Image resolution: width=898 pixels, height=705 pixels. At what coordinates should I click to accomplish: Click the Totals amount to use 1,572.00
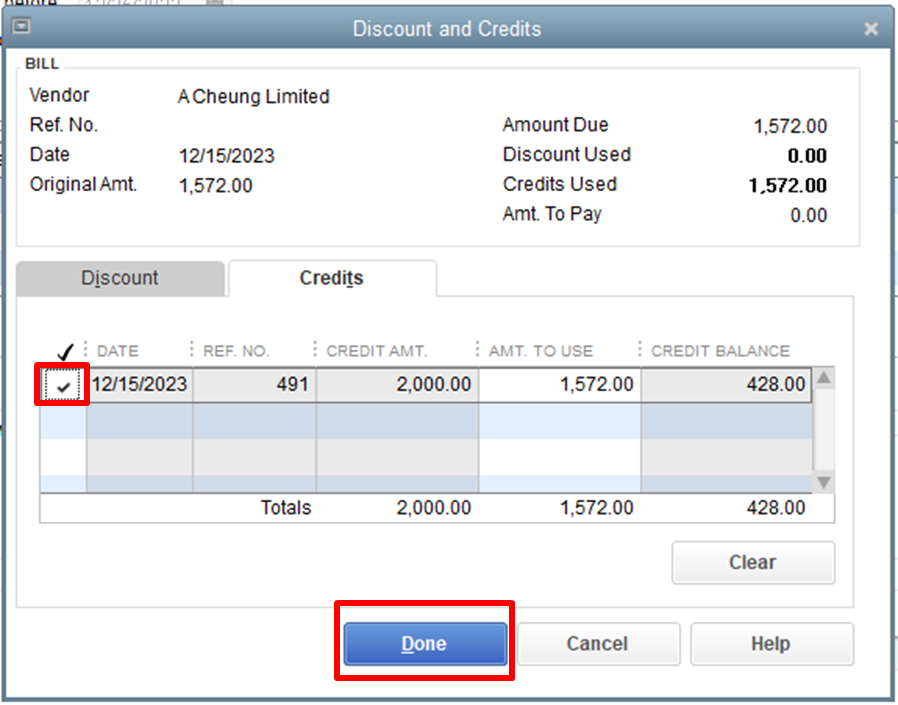(596, 508)
